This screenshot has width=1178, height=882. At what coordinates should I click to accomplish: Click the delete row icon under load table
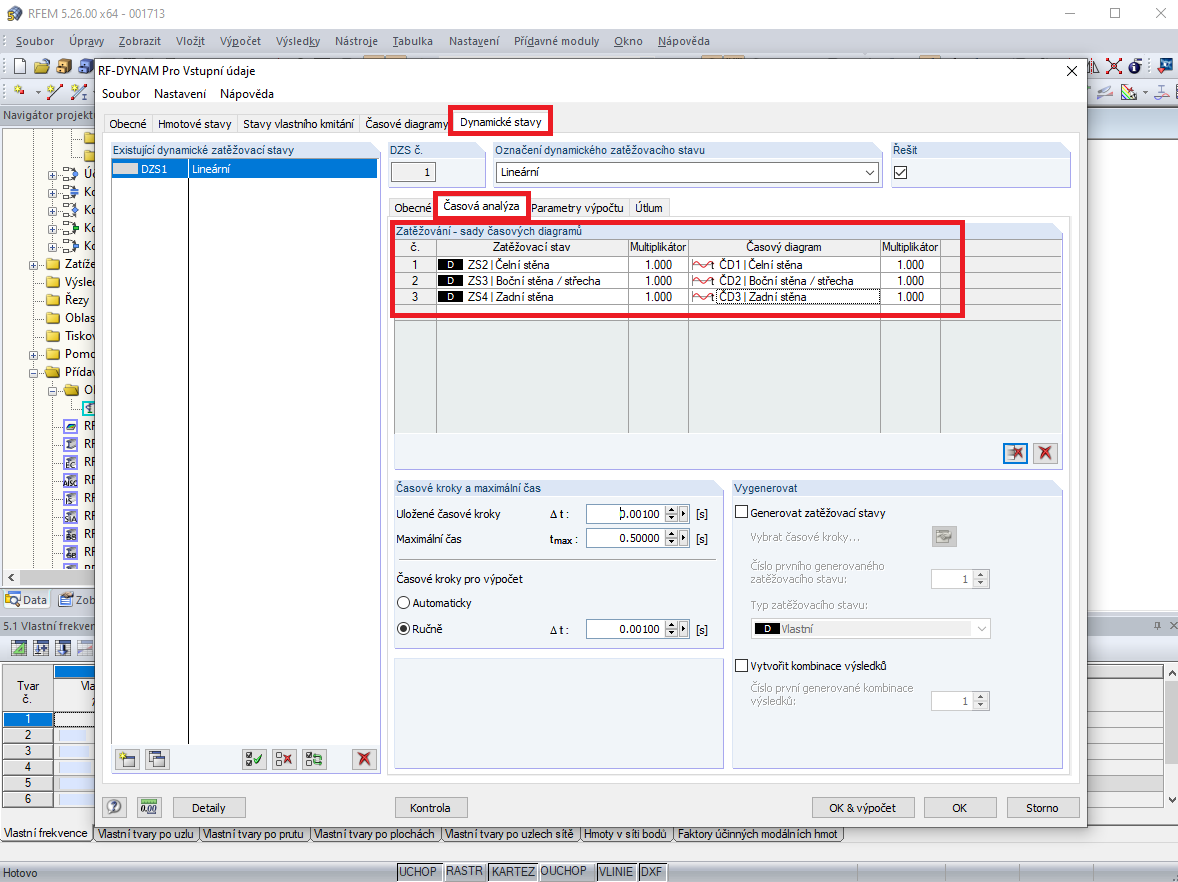point(1016,453)
